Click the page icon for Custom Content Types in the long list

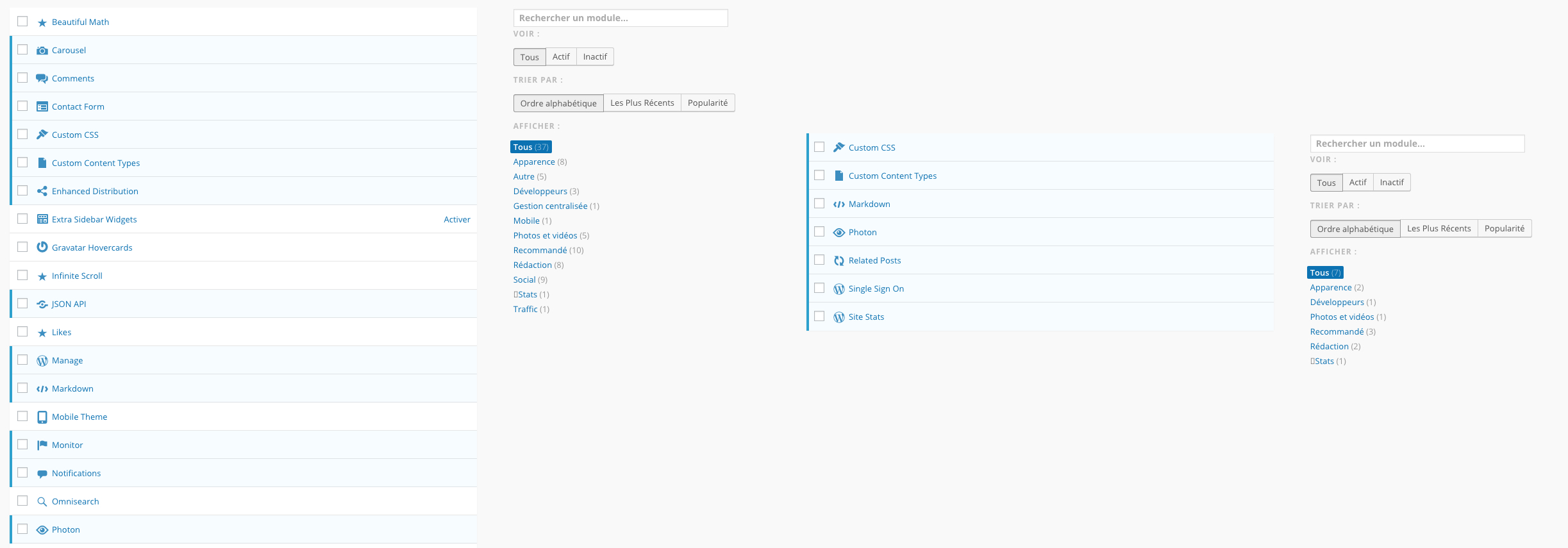pyautogui.click(x=42, y=163)
